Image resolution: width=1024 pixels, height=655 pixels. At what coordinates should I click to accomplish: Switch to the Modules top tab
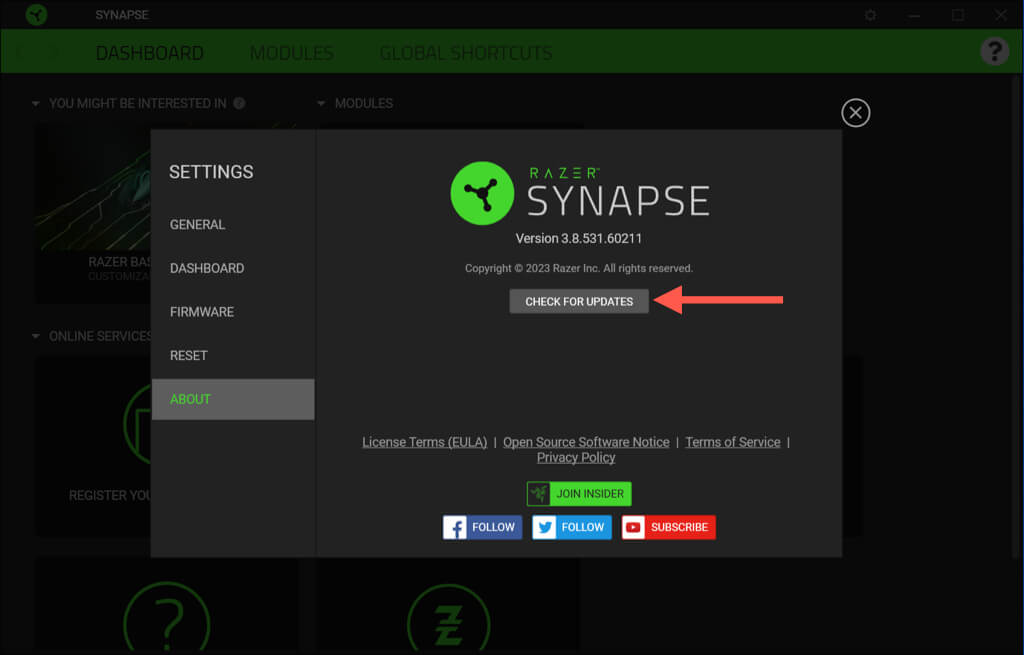tap(291, 53)
